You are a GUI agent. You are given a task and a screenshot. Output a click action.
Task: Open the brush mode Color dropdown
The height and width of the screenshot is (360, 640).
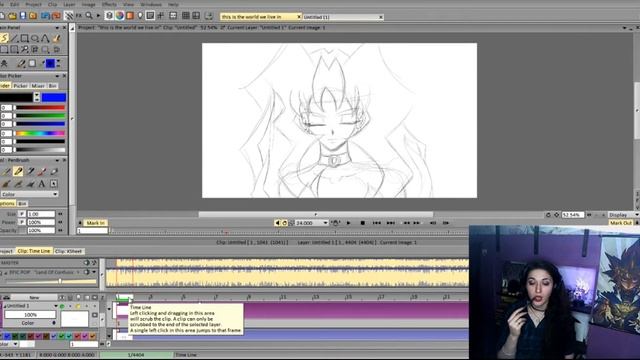click(x=29, y=194)
